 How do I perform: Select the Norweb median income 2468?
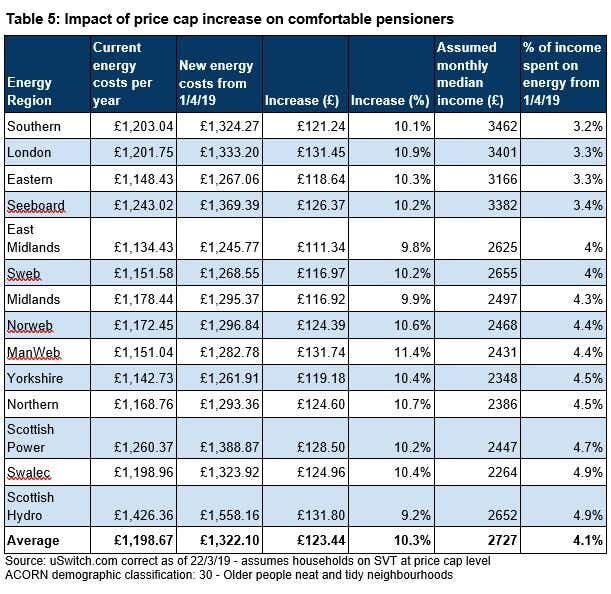click(x=477, y=325)
